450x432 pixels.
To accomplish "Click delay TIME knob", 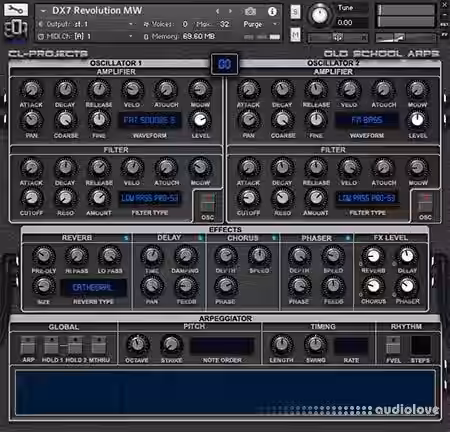I will [x=152, y=256].
